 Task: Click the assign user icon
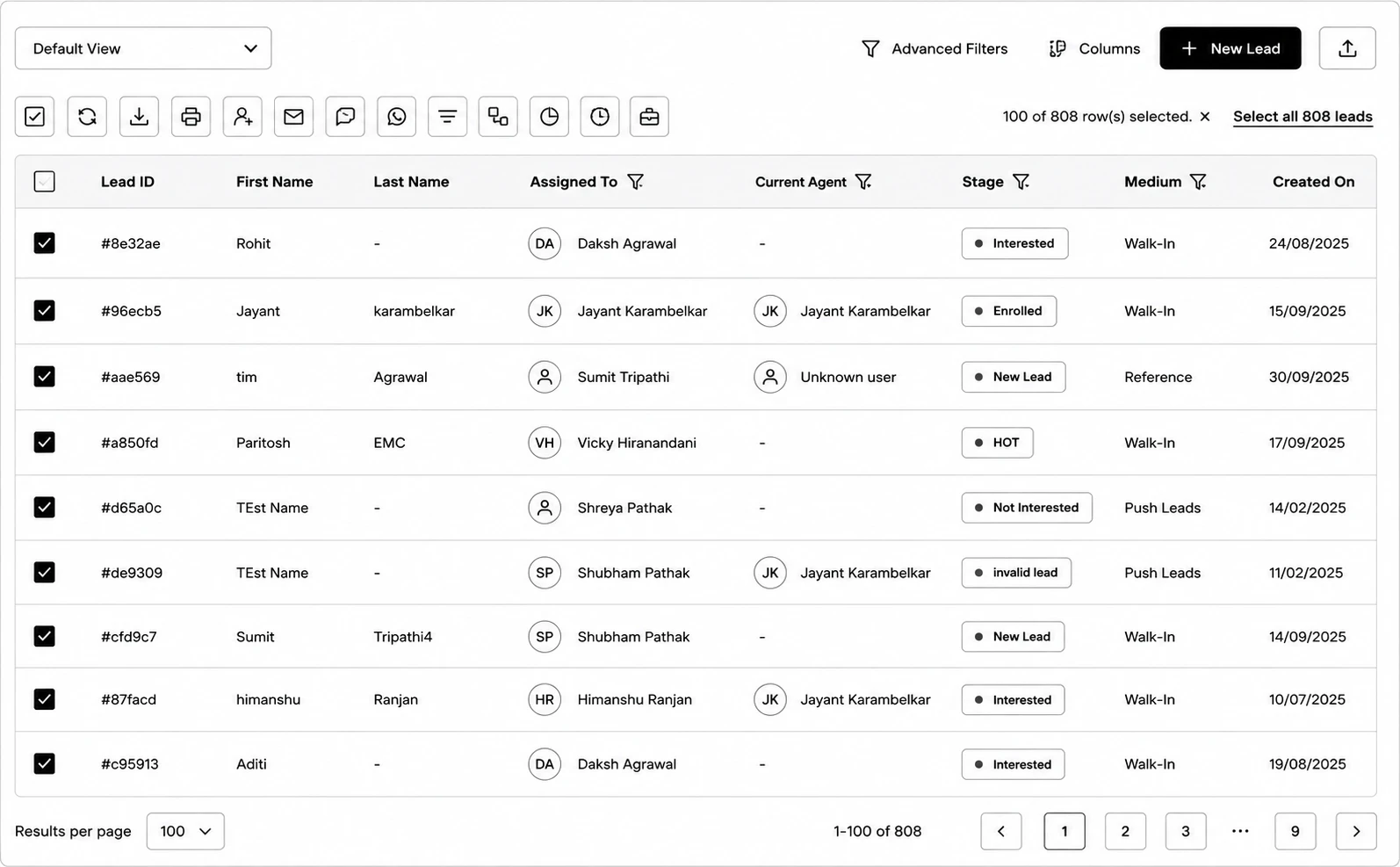pyautogui.click(x=242, y=116)
